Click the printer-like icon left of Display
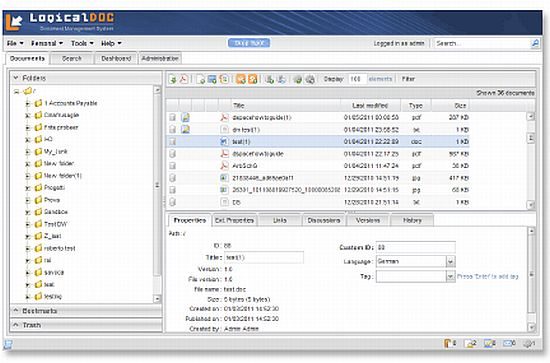The height and width of the screenshot is (363, 550). coord(310,79)
